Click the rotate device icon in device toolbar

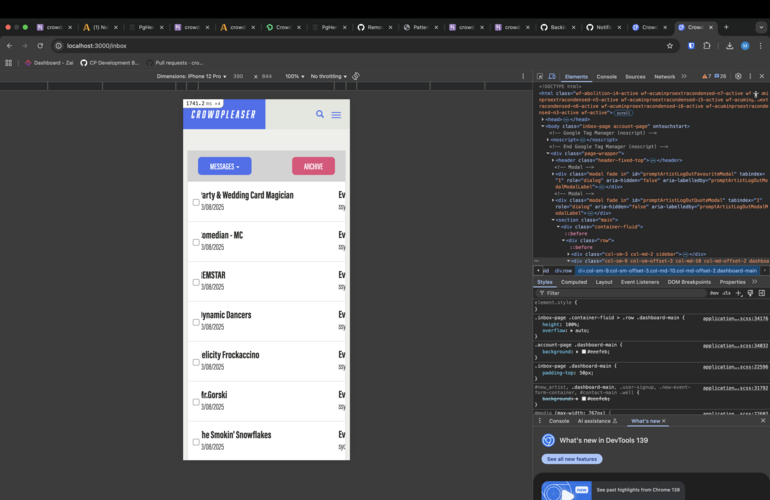pos(356,76)
